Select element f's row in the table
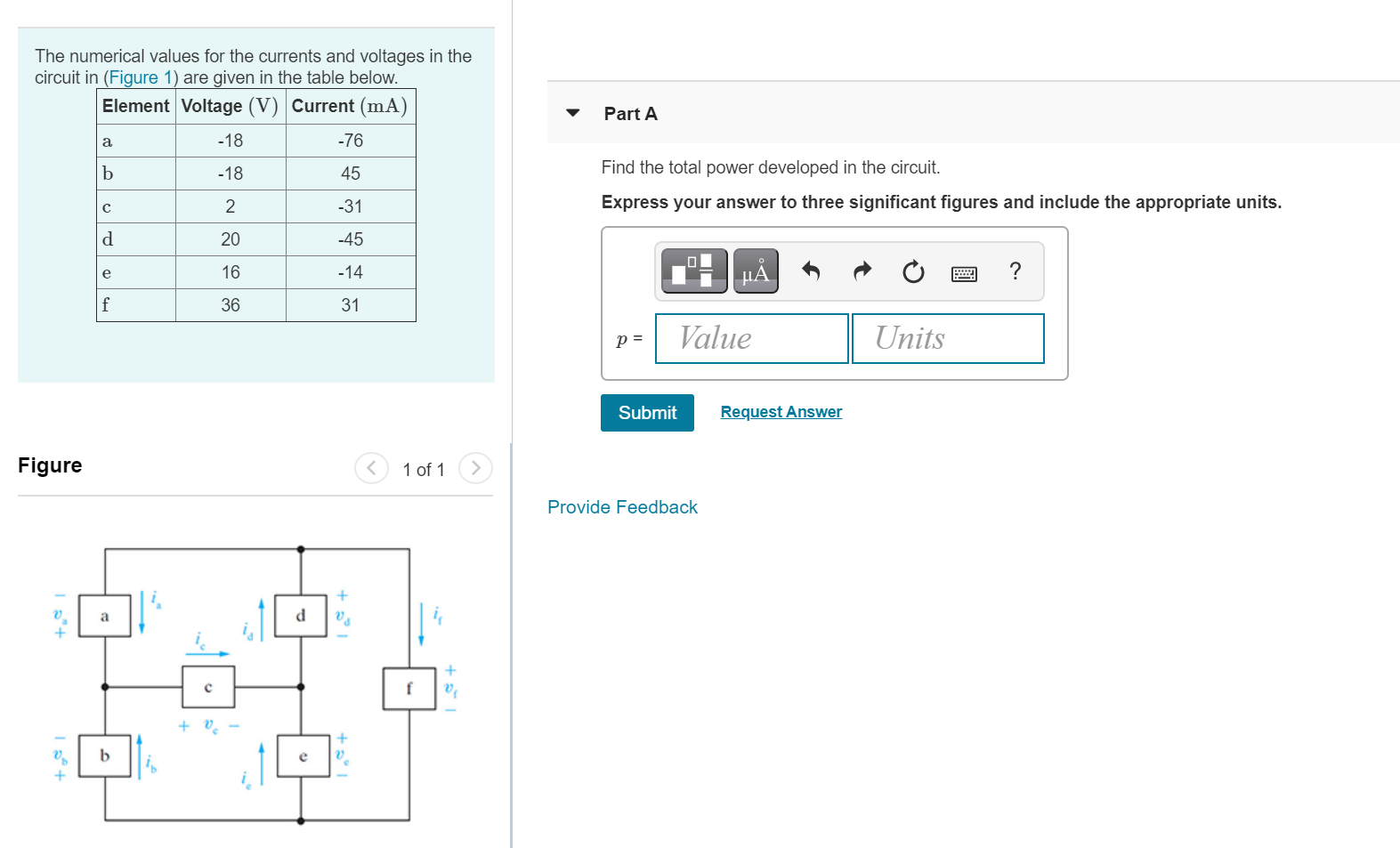This screenshot has height=848, width=1400. click(x=255, y=305)
